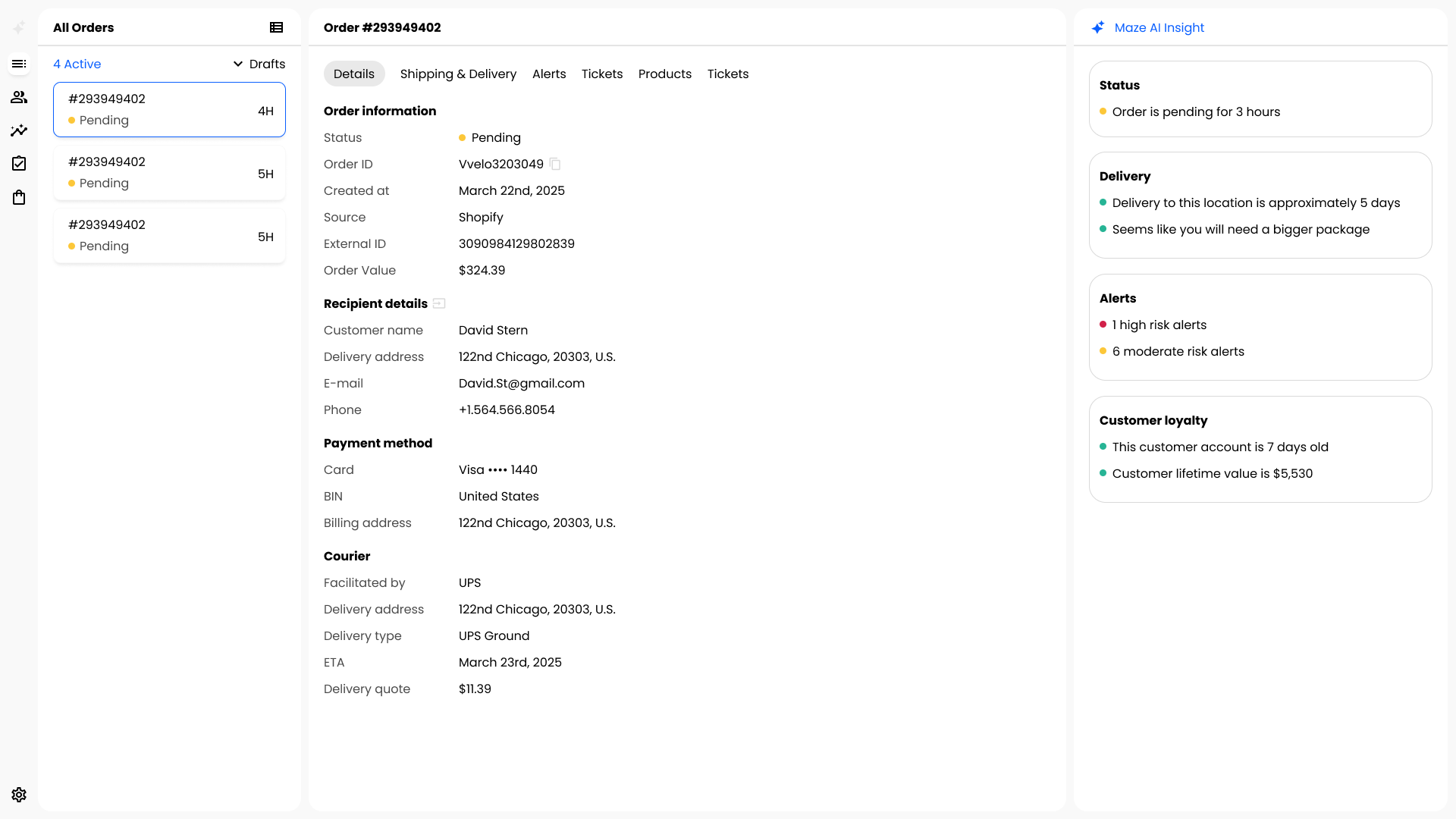
Task: Select the Details tab
Action: click(354, 74)
